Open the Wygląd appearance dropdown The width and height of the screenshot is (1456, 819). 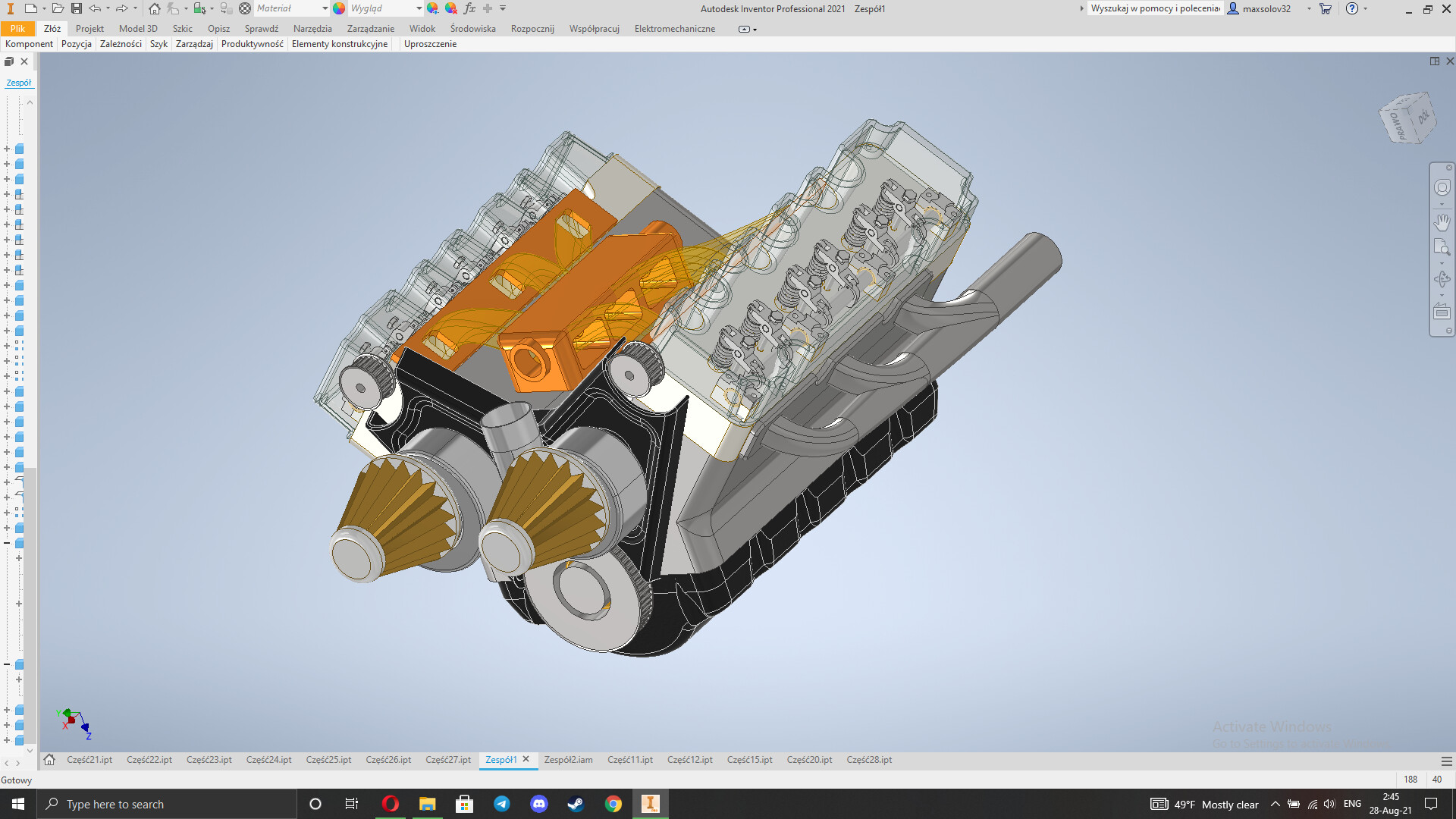click(419, 8)
